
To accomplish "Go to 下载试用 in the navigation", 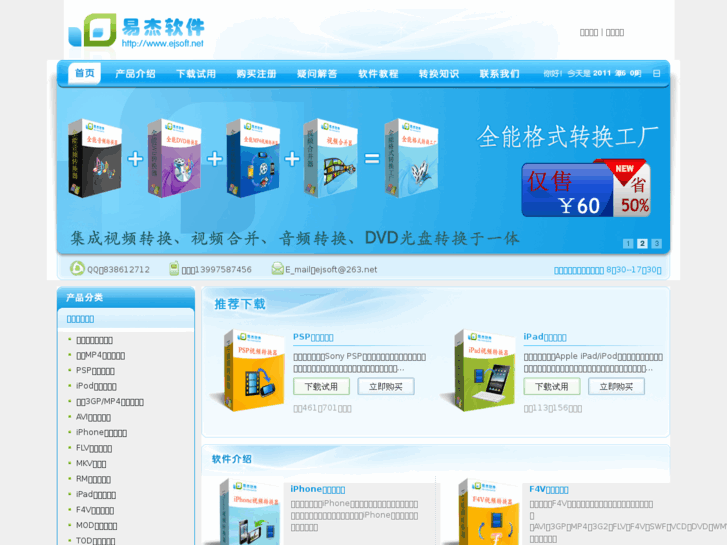I will [196, 74].
